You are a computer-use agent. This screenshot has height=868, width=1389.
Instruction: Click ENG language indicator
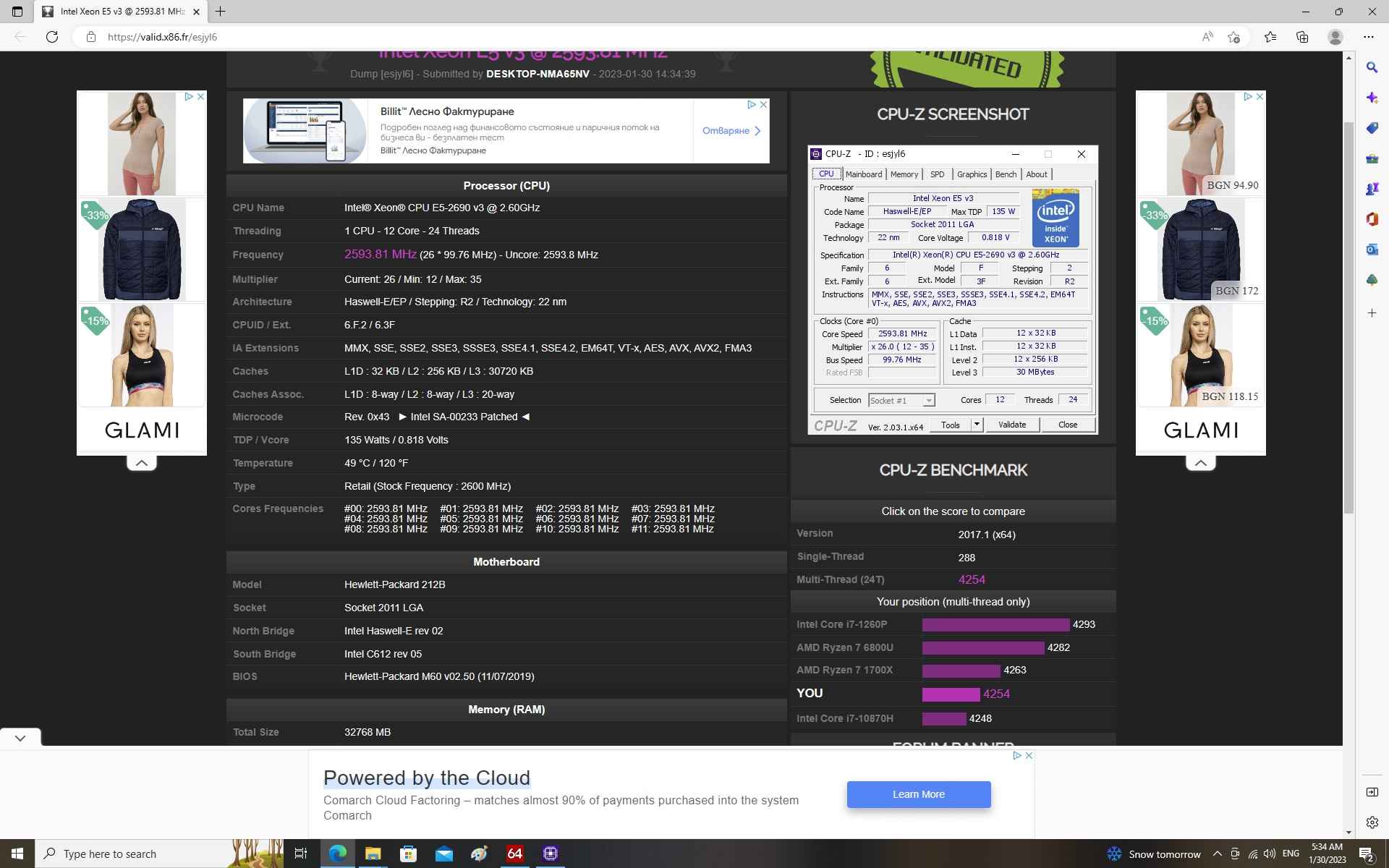(x=1291, y=854)
